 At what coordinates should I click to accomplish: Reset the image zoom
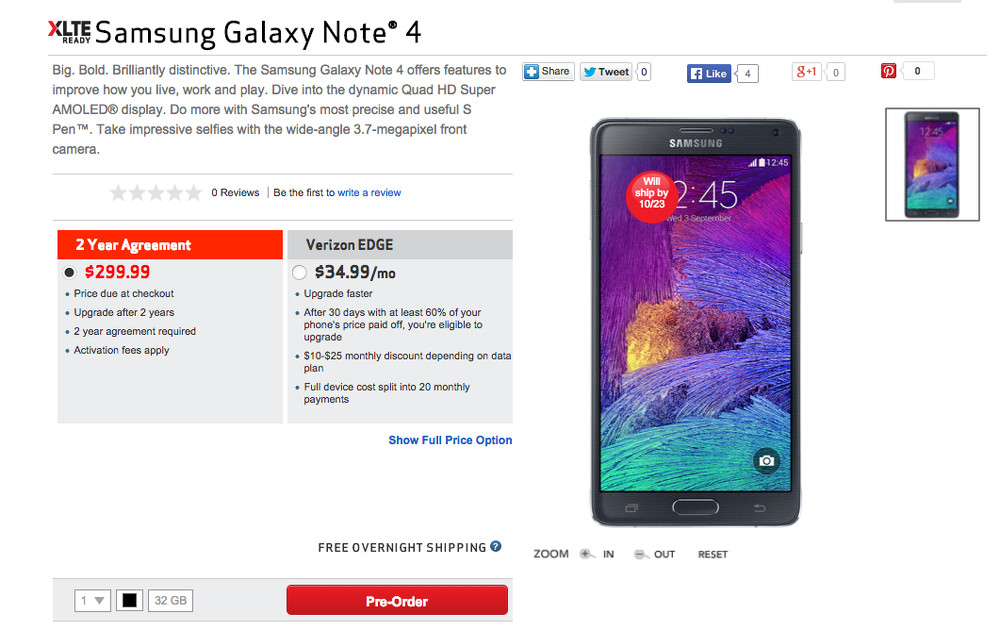713,554
